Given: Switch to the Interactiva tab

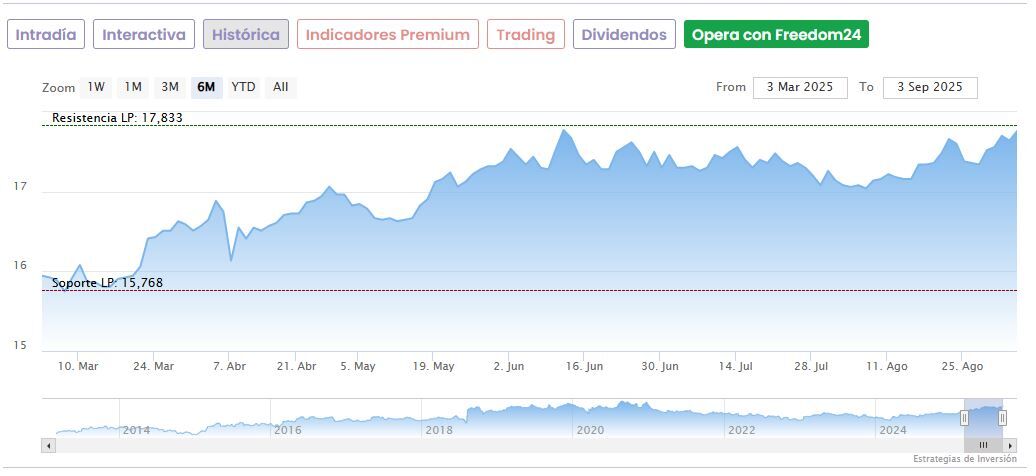Looking at the screenshot, I should tap(144, 34).
